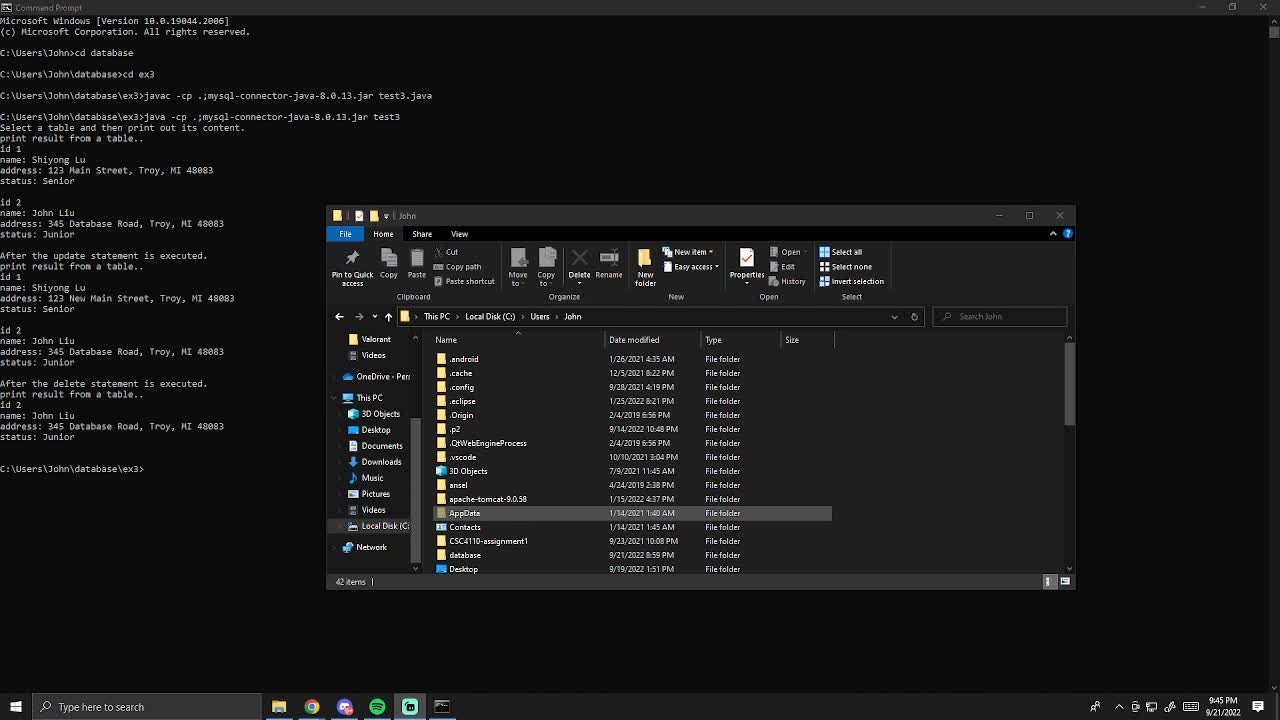Click the File Explorer taskbar icon
This screenshot has width=1280, height=720.
click(x=279, y=707)
